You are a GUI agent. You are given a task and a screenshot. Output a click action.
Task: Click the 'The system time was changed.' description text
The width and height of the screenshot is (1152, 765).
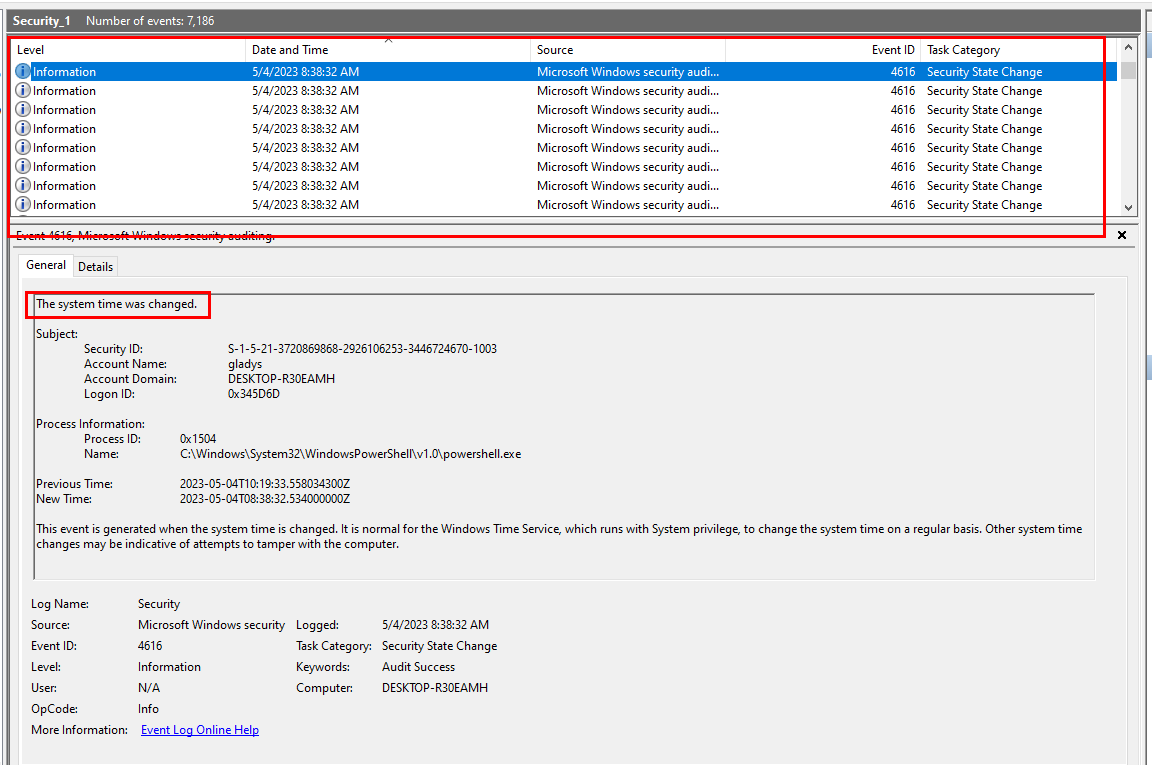[116, 304]
